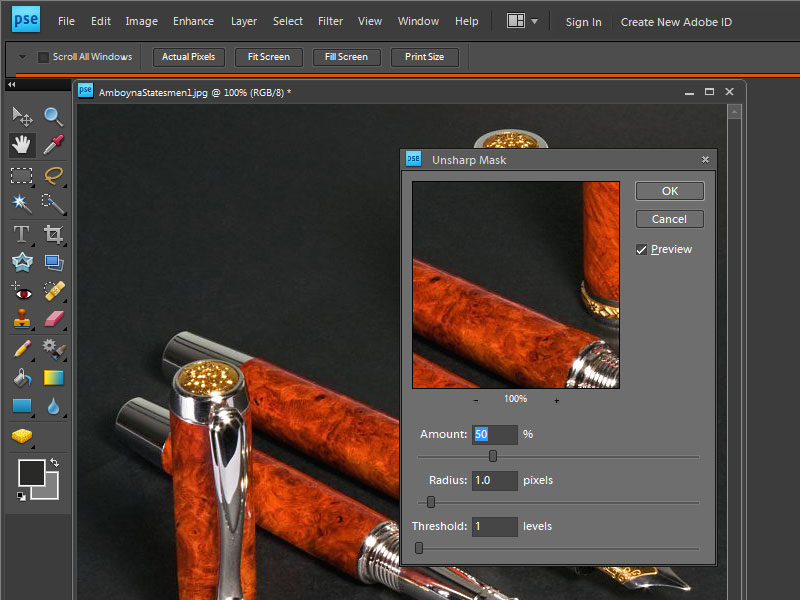Select the Zoom tool
The image size is (800, 600).
[x=53, y=117]
